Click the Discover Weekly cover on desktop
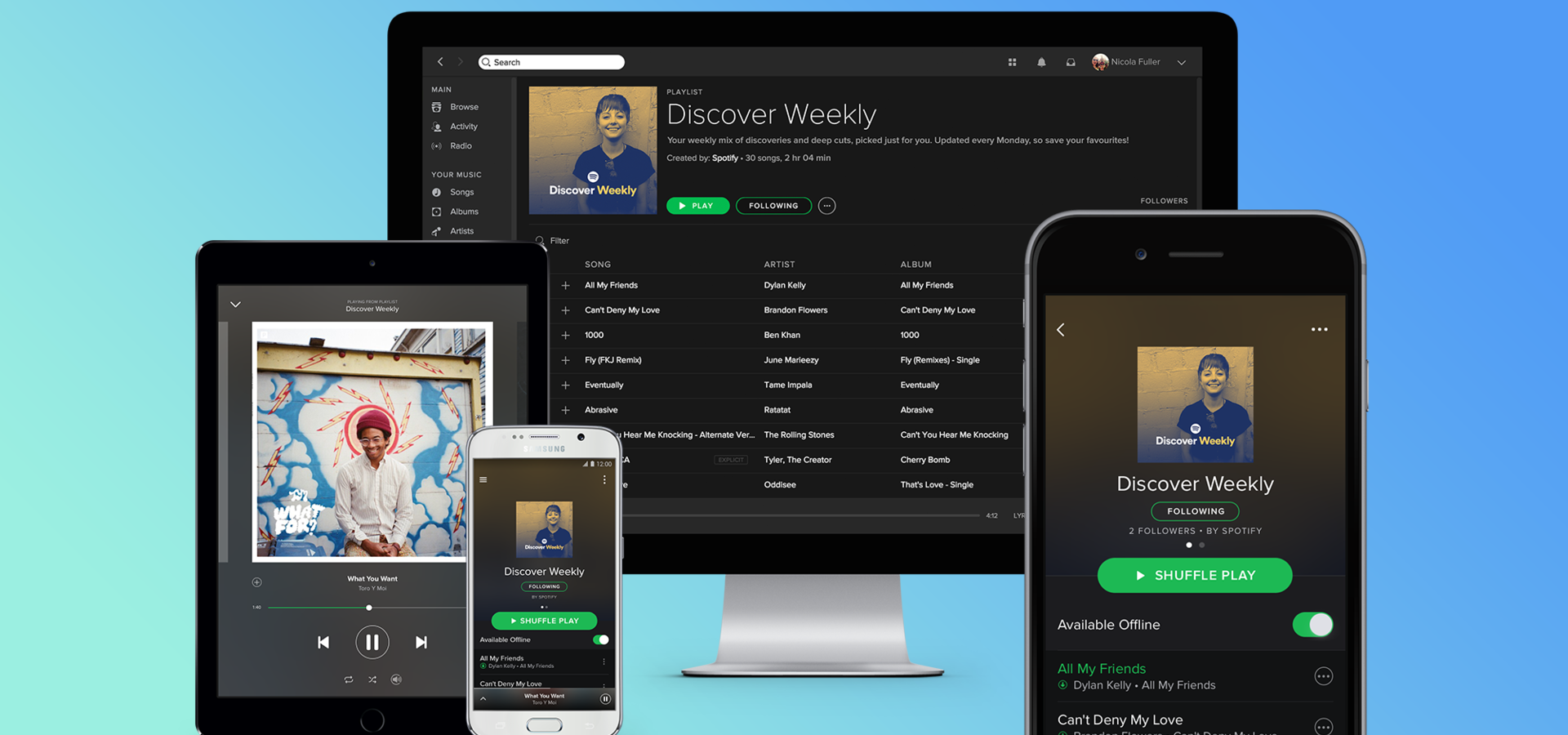This screenshot has width=1568, height=735. tap(593, 150)
